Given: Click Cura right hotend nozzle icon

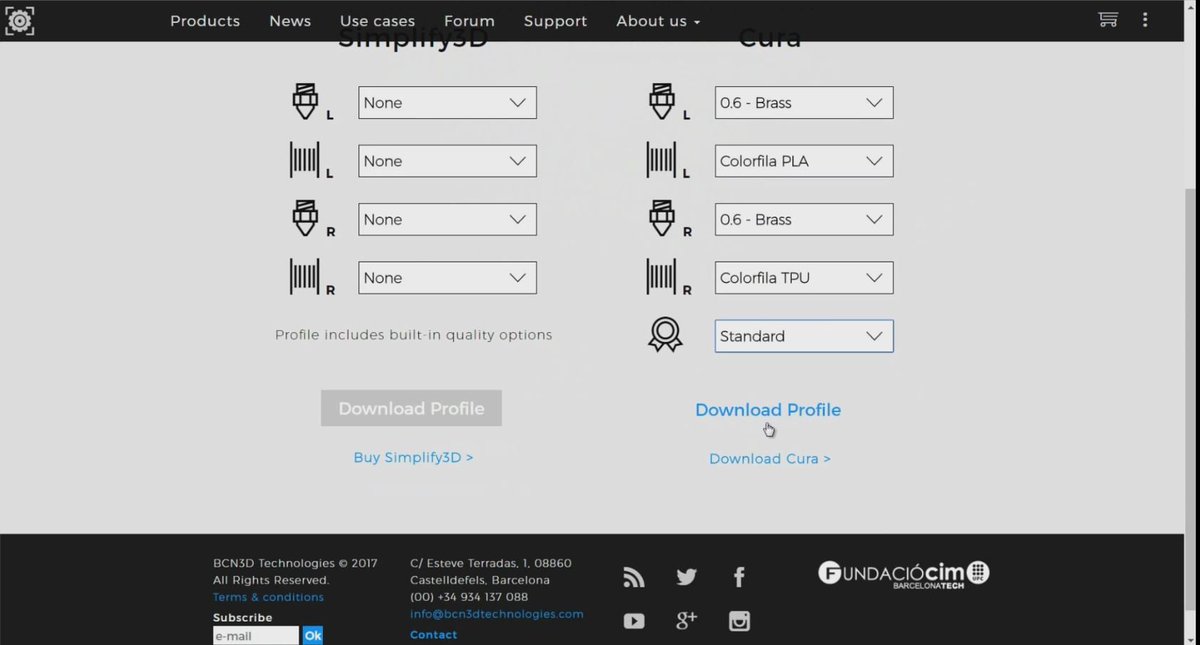Looking at the screenshot, I should pos(662,218).
